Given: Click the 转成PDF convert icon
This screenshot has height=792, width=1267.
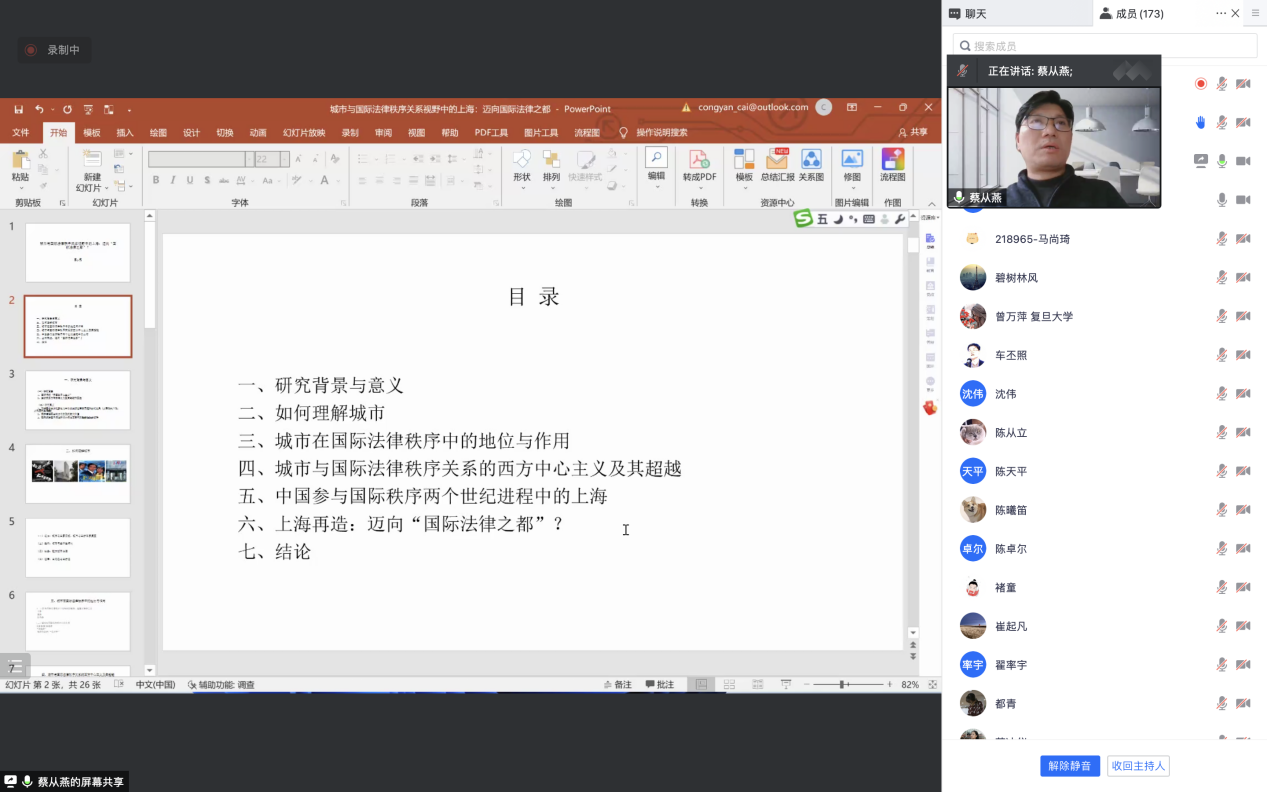Looking at the screenshot, I should point(699,160).
